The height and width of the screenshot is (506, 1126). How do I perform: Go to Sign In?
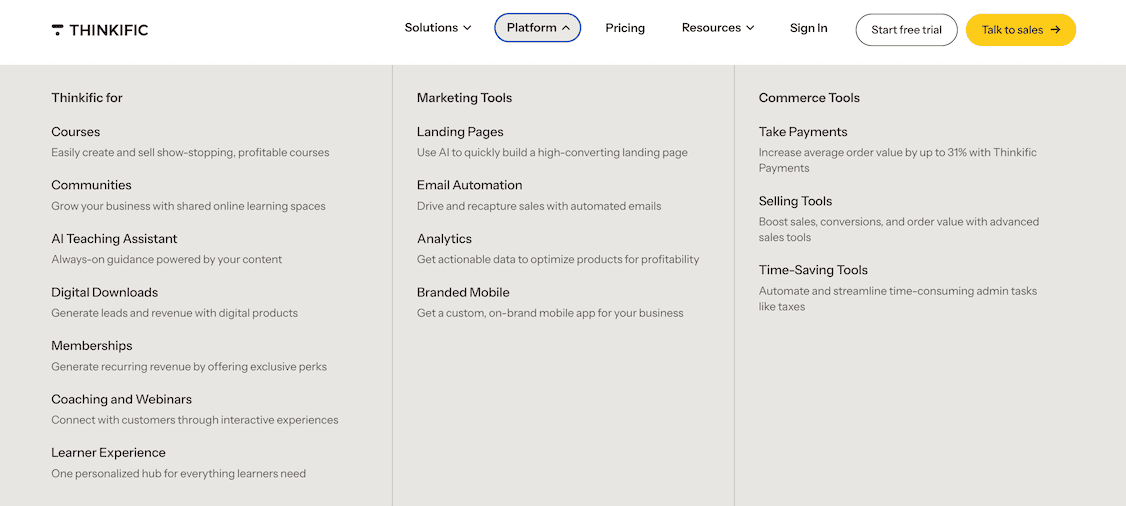[809, 28]
